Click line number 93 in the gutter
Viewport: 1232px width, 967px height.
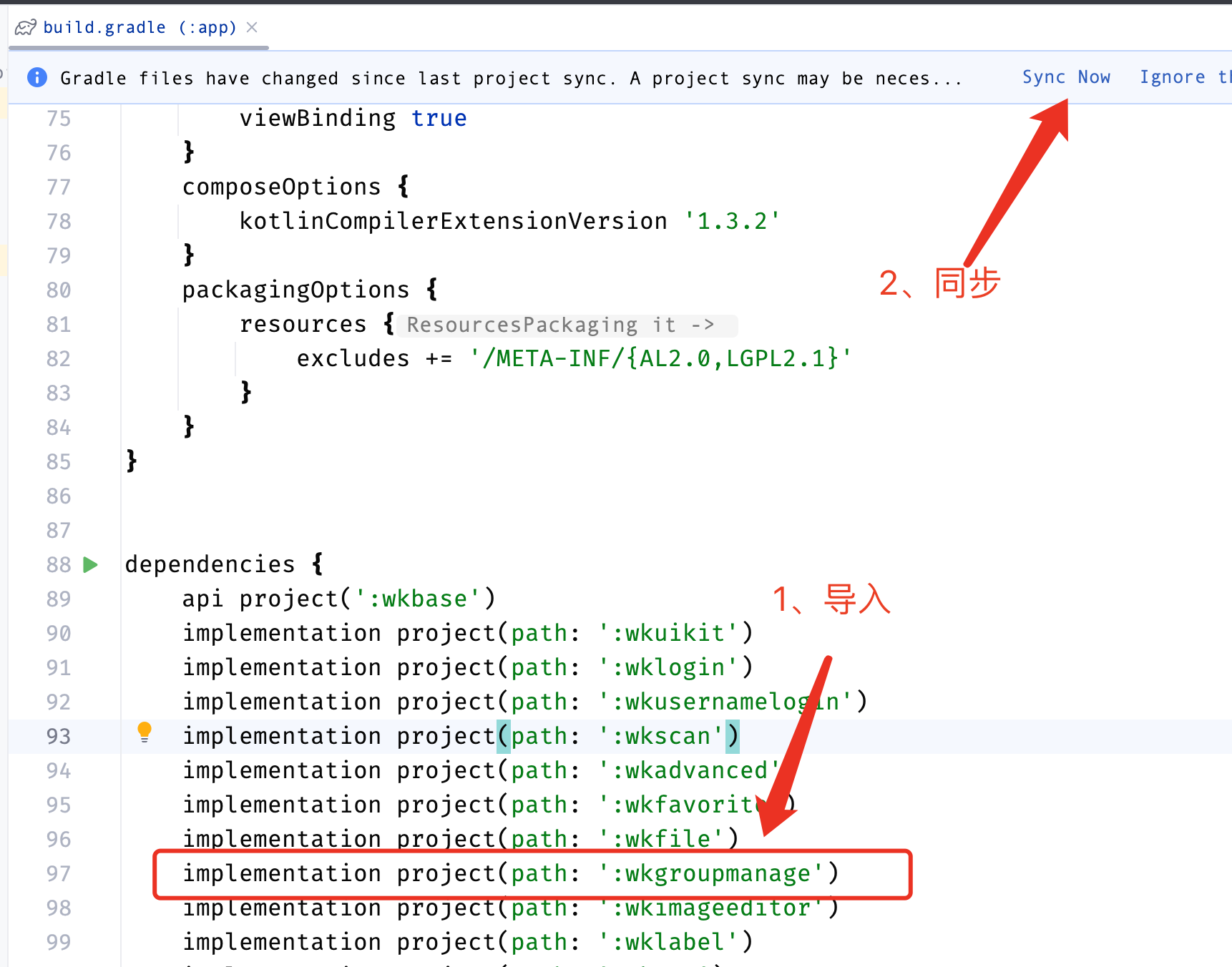click(59, 737)
